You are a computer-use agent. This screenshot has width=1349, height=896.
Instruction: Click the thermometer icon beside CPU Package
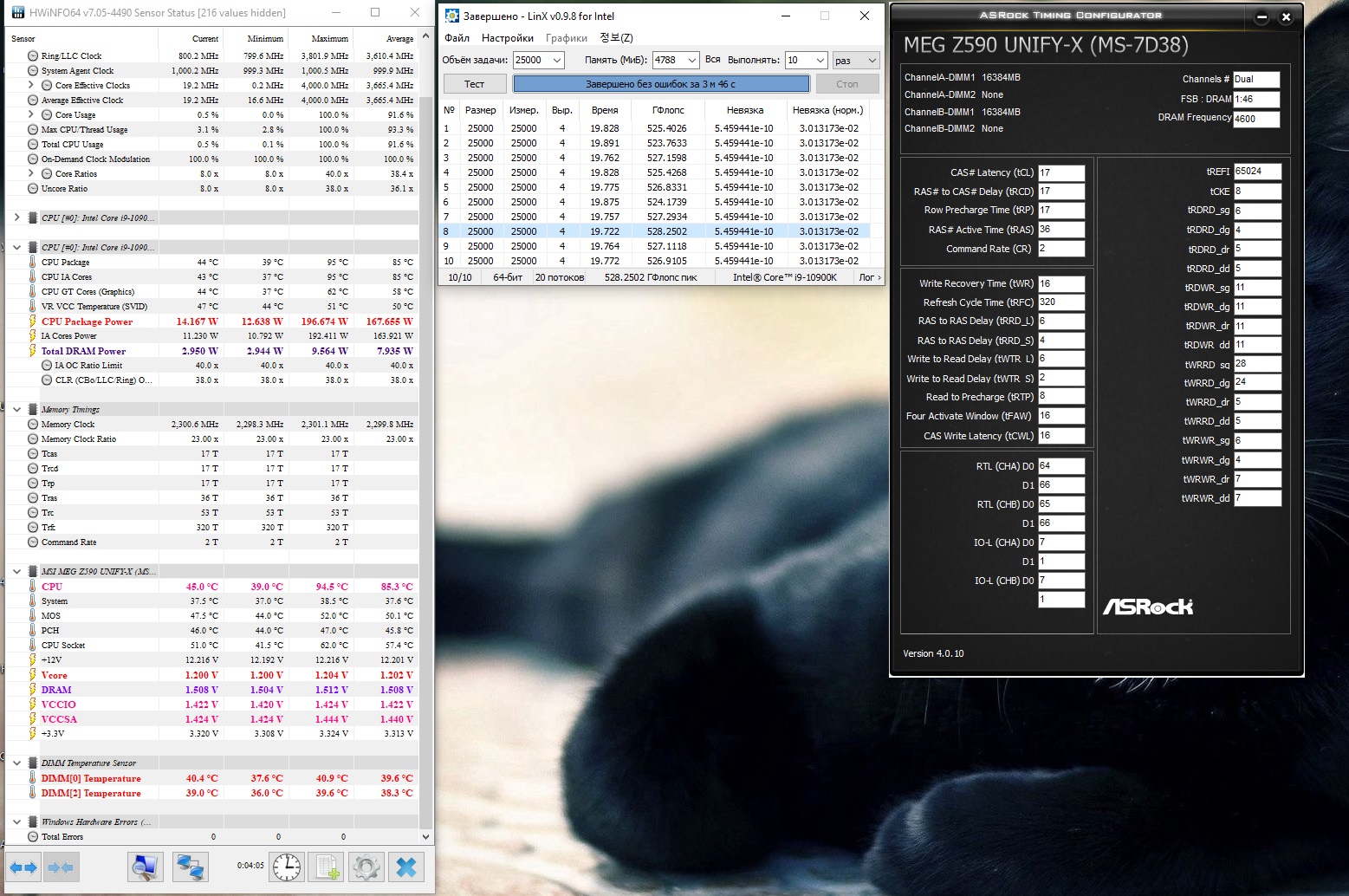[x=33, y=262]
